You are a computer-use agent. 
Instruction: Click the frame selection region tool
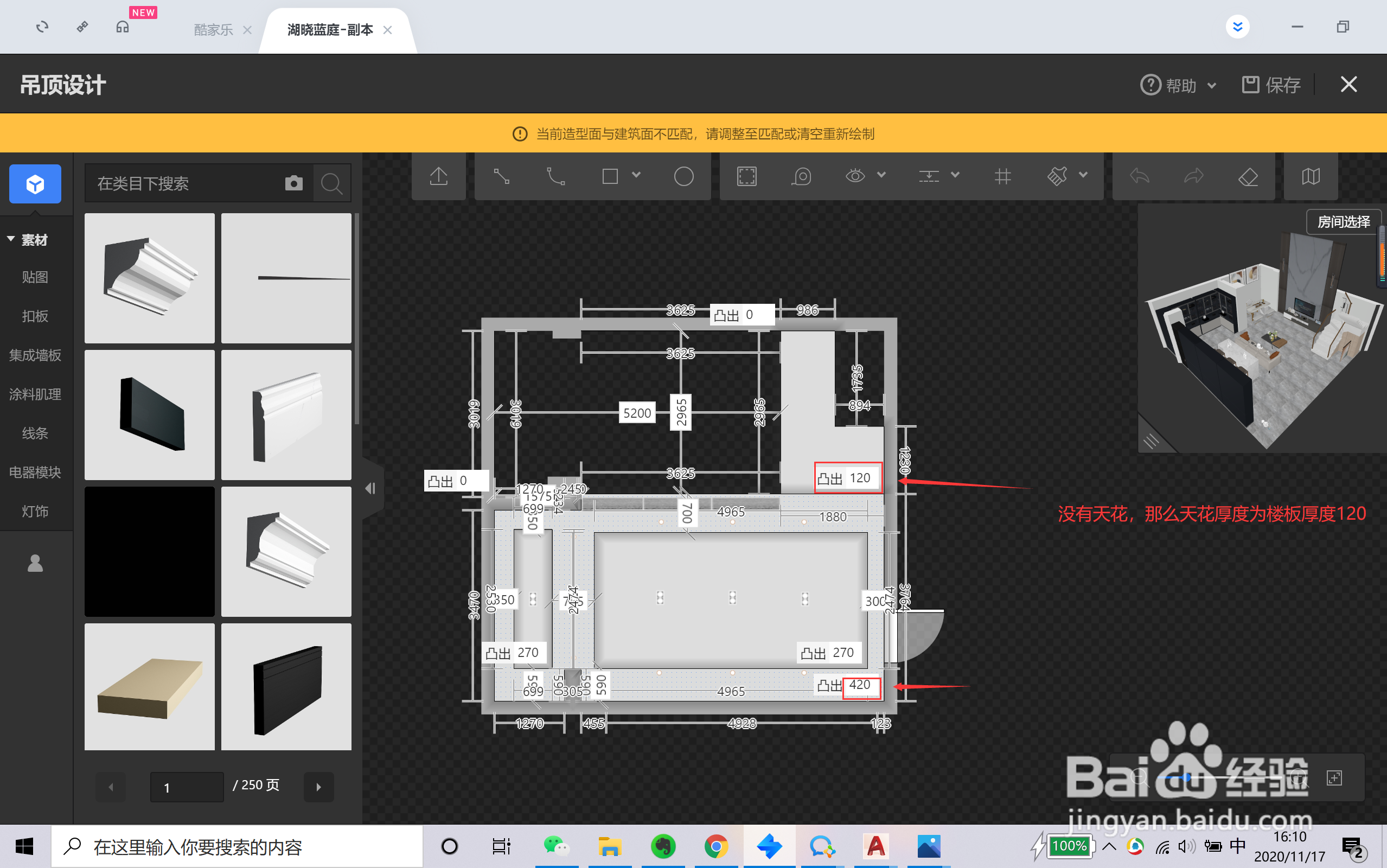[746, 176]
